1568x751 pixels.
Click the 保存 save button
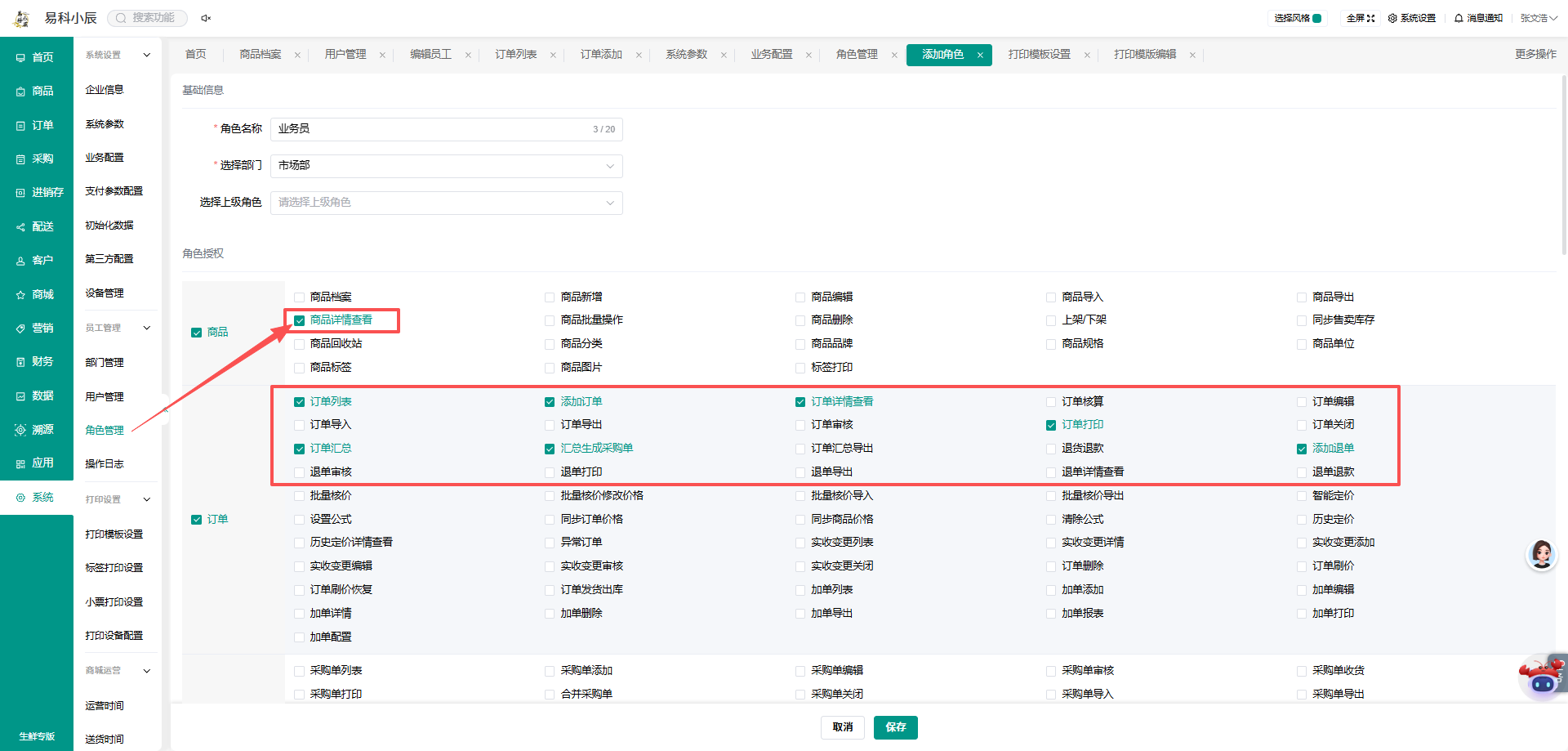click(896, 727)
